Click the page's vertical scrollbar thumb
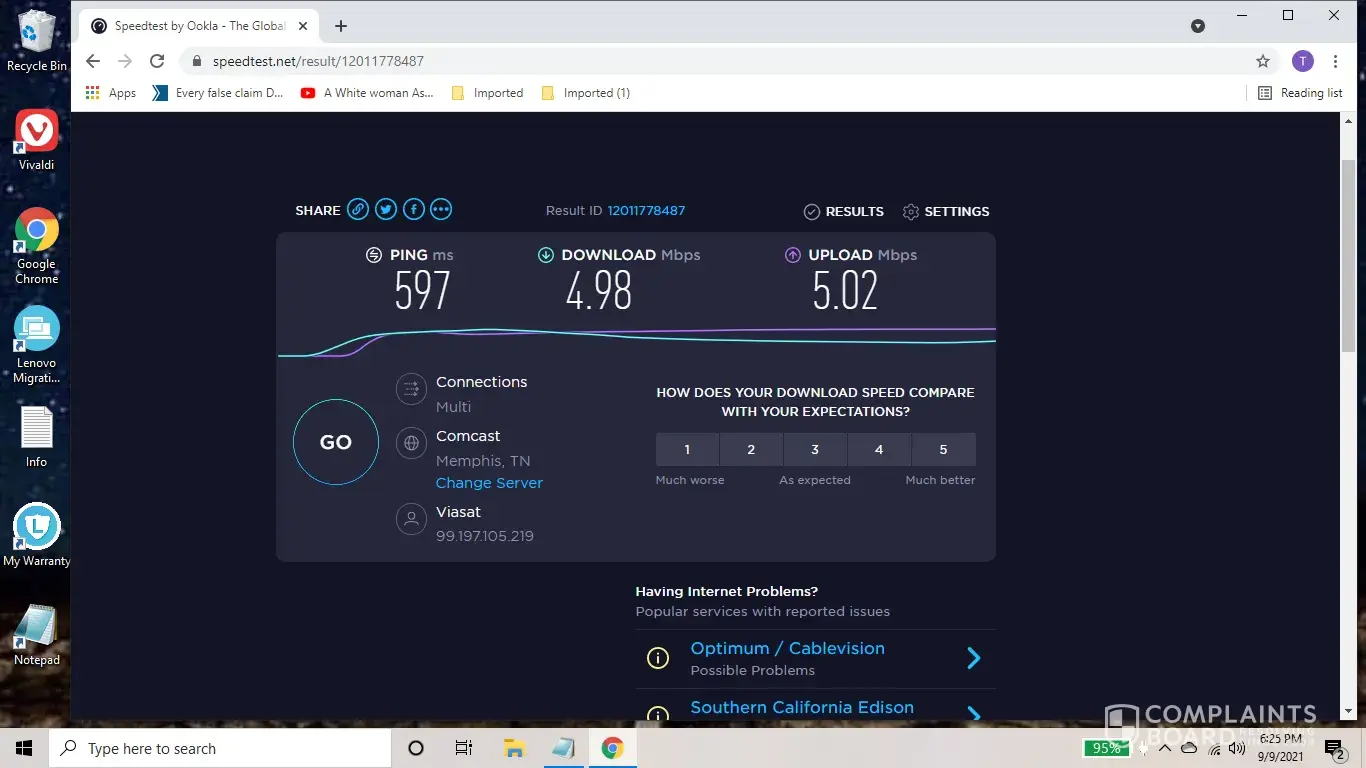Viewport: 1366px width, 768px height. pos(1348,255)
